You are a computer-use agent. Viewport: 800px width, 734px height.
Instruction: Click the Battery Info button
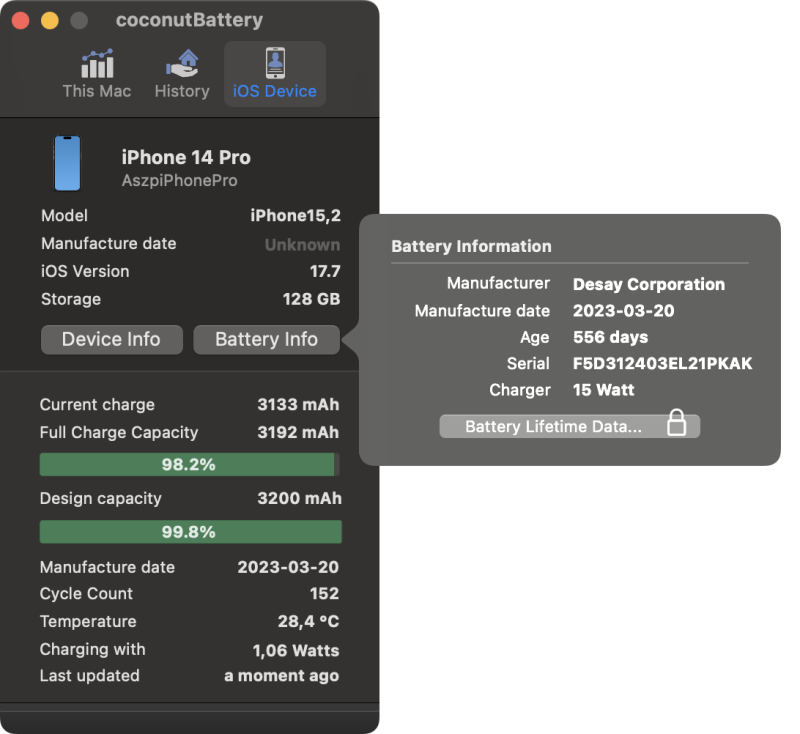coord(266,340)
